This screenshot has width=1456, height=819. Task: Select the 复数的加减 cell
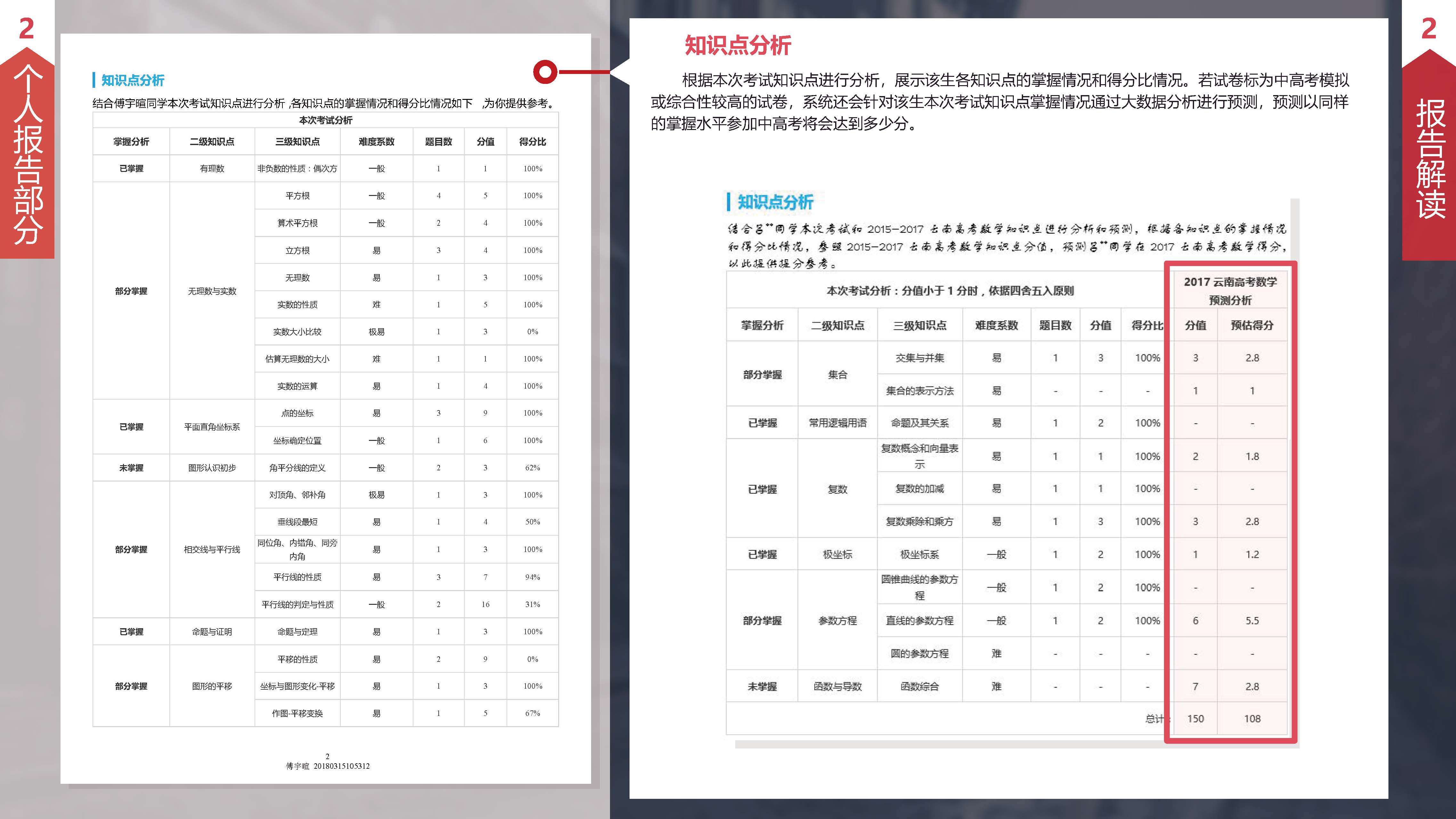pos(920,489)
